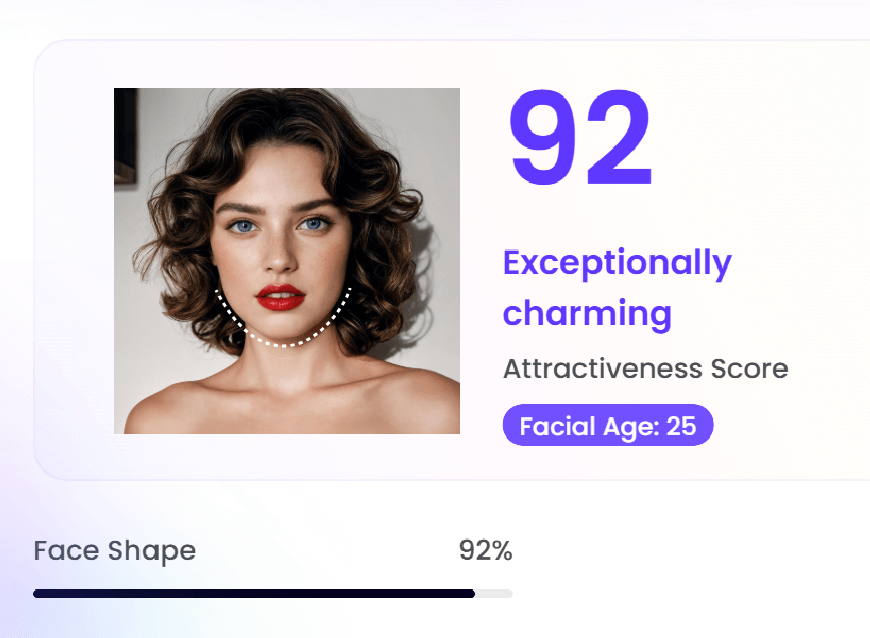Viewport: 870px width, 638px height.
Task: Click the left eye in the portrait
Action: 243,226
